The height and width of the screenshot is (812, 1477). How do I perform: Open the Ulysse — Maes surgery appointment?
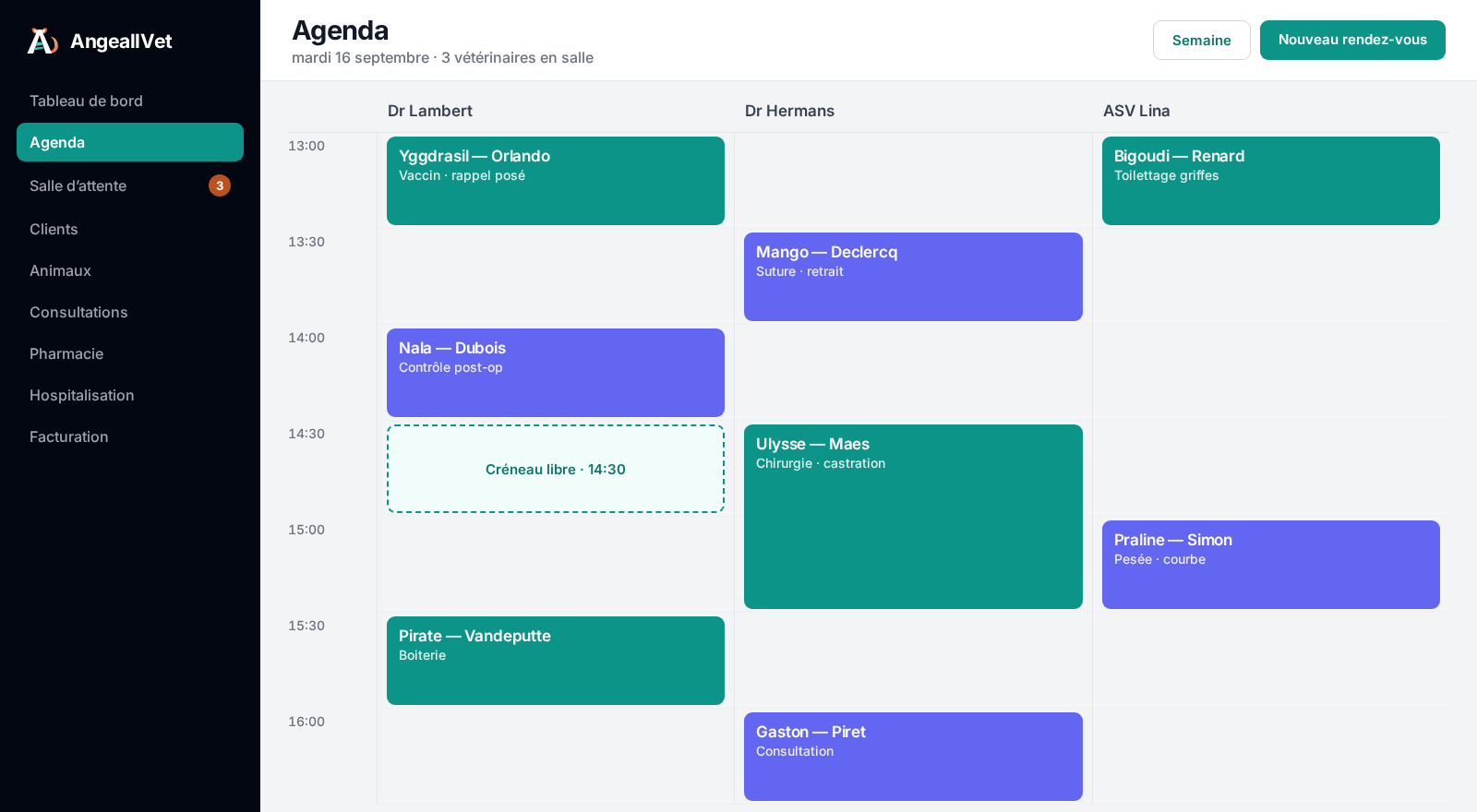(x=913, y=517)
